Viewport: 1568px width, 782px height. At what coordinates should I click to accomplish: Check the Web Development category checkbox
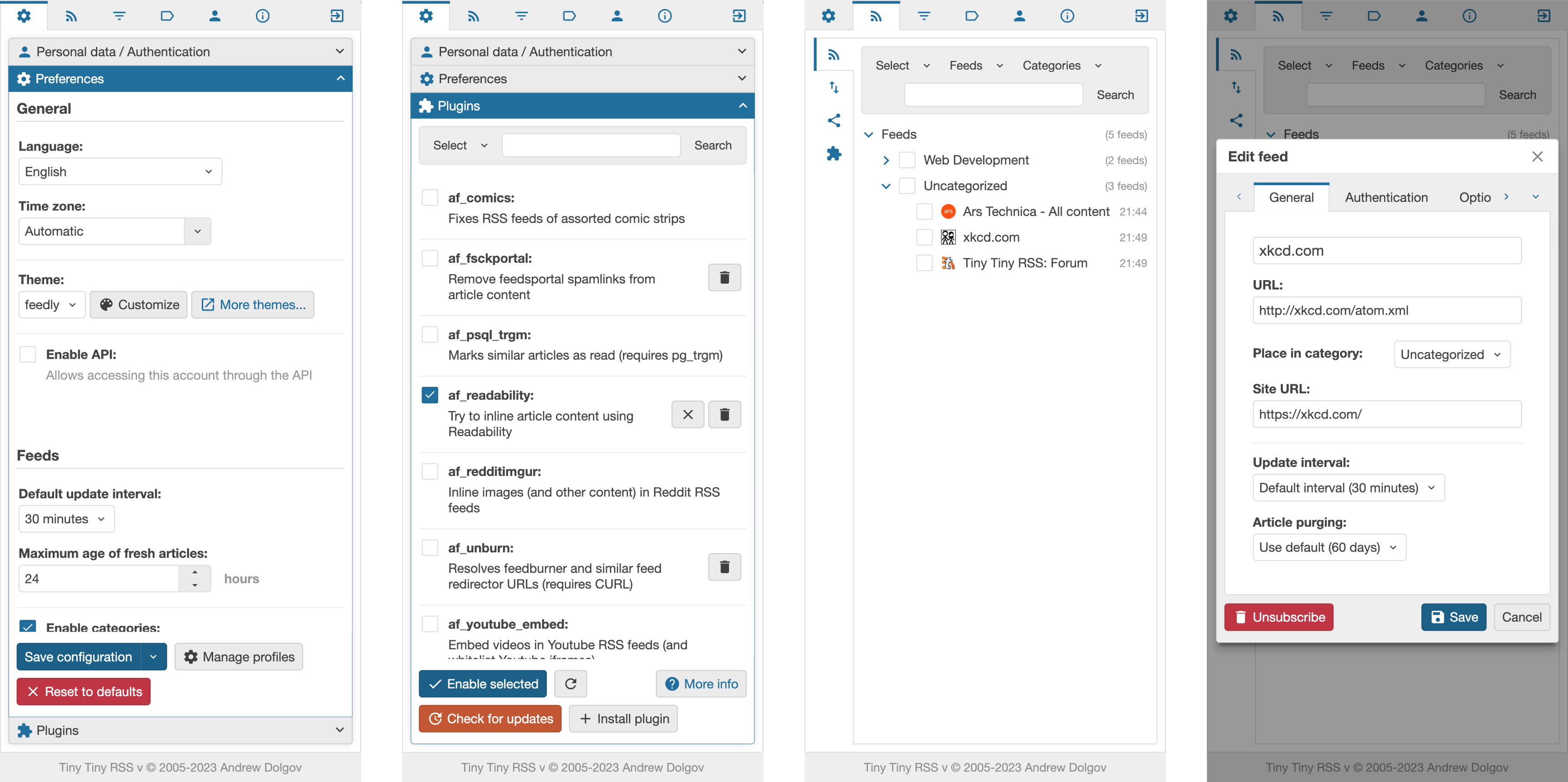(907, 160)
